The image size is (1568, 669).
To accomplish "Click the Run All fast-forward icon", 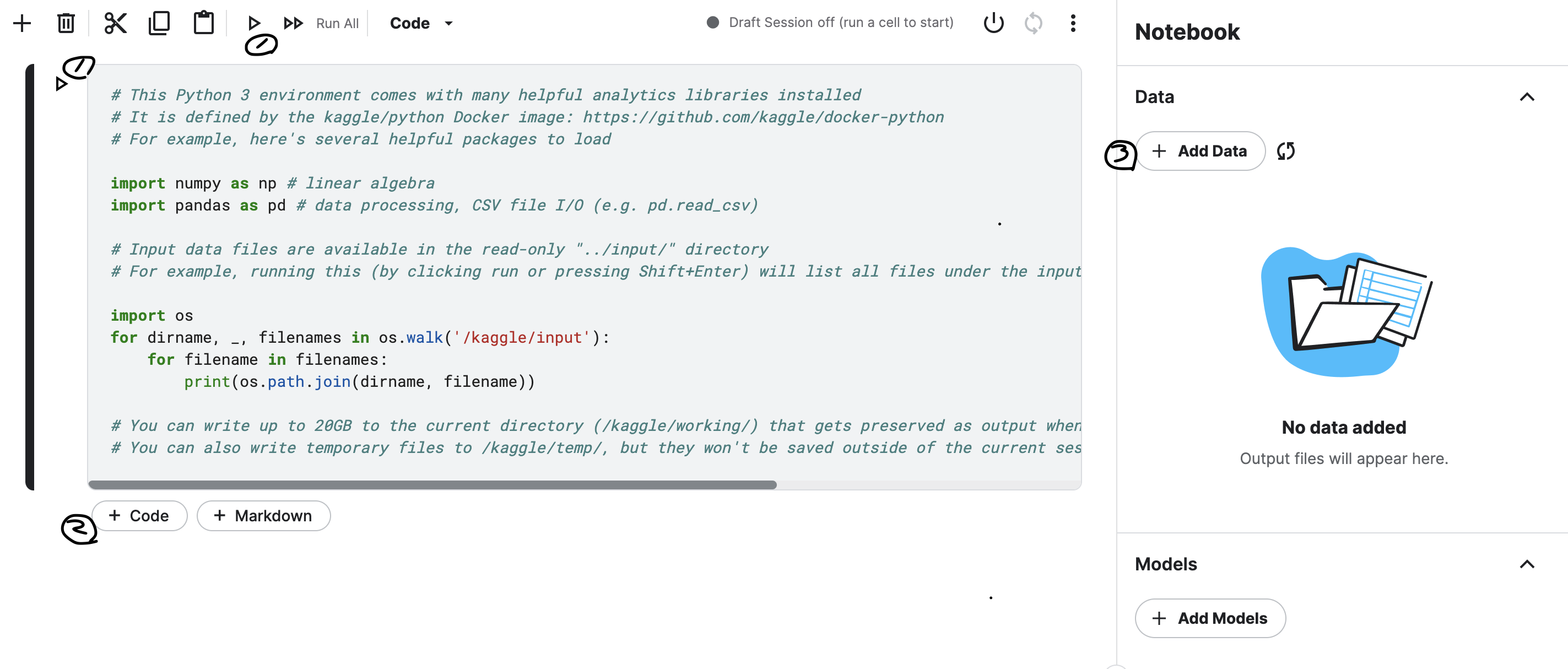I will click(294, 23).
